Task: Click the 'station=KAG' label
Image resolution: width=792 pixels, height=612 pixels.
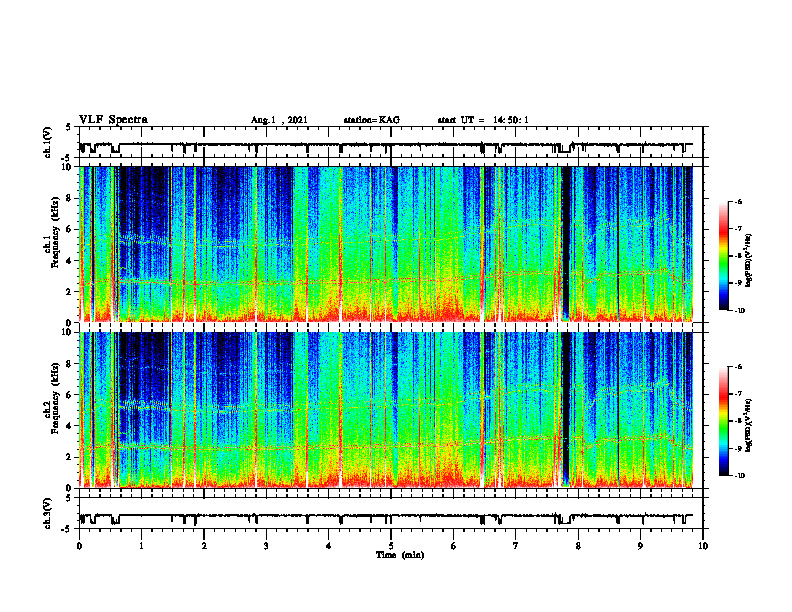Action: (372, 120)
